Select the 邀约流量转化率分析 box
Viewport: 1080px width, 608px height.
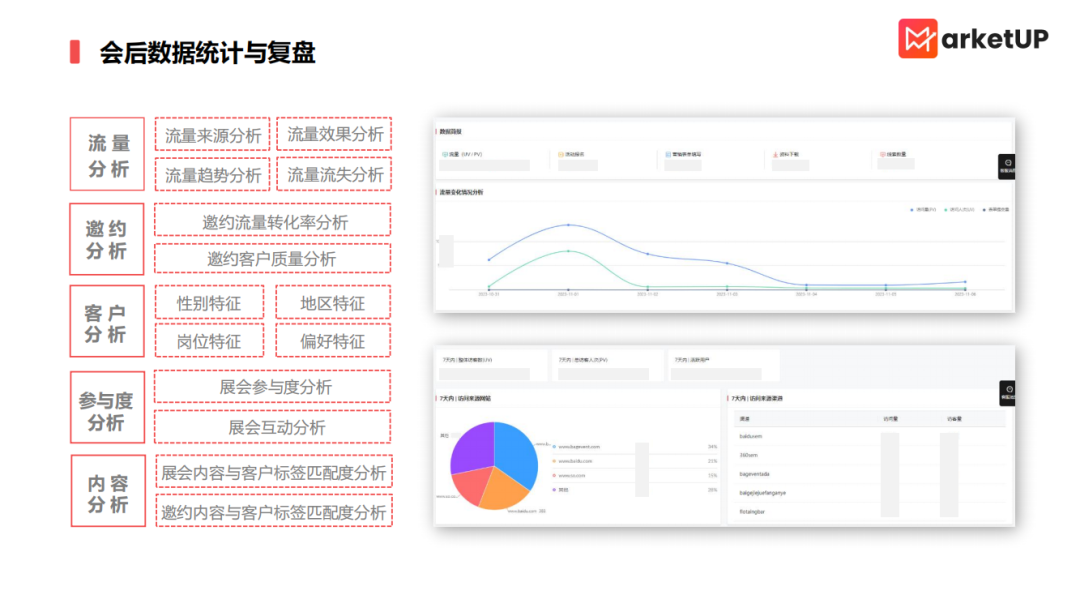click(x=272, y=221)
